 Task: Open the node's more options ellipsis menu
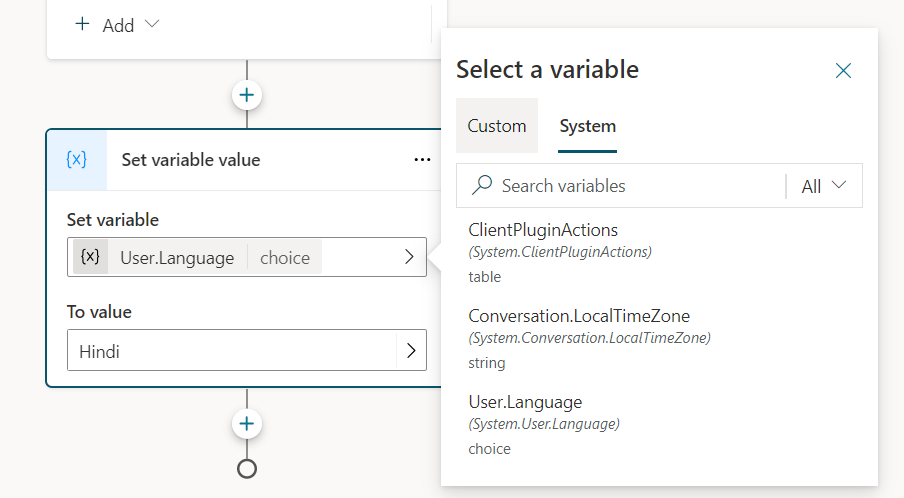click(x=422, y=160)
